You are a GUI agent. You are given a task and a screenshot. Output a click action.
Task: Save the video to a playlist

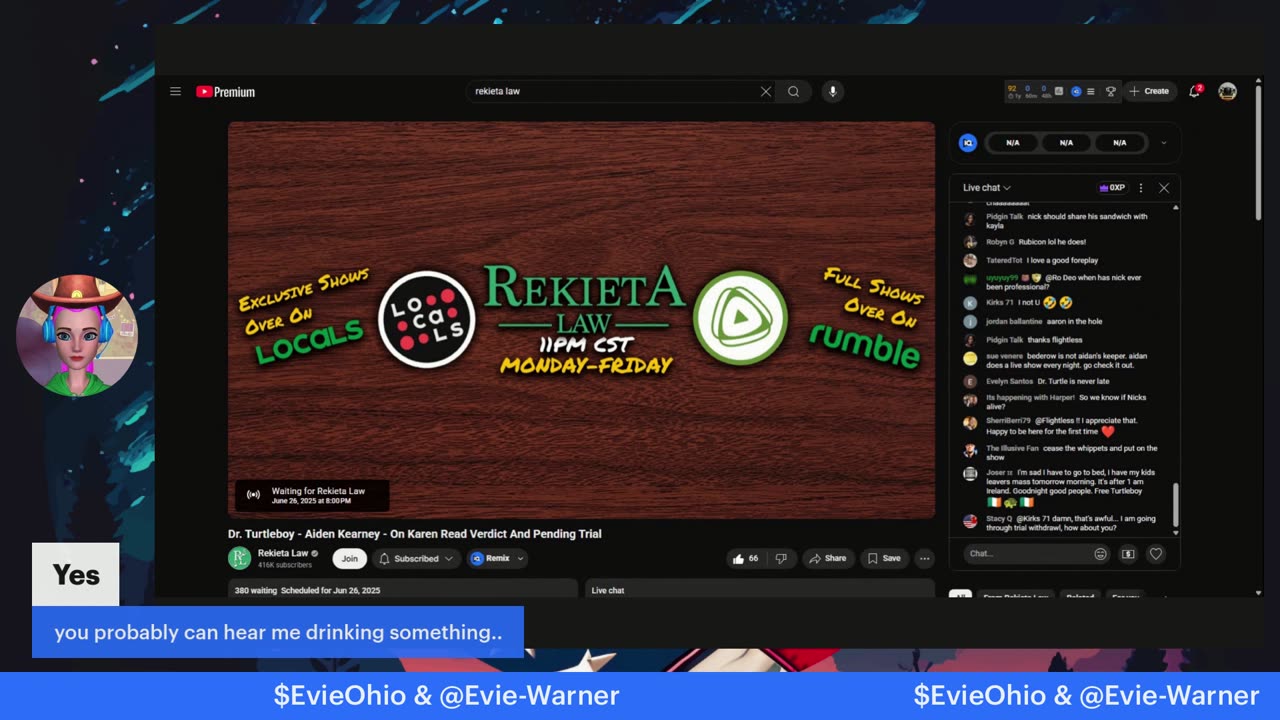(x=884, y=559)
